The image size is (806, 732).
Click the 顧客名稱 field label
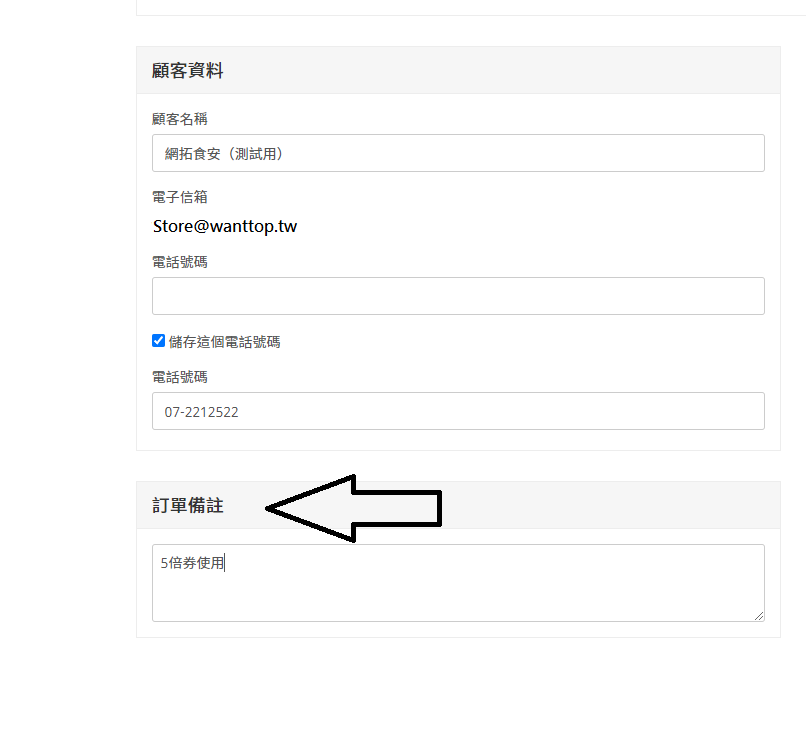(x=180, y=119)
